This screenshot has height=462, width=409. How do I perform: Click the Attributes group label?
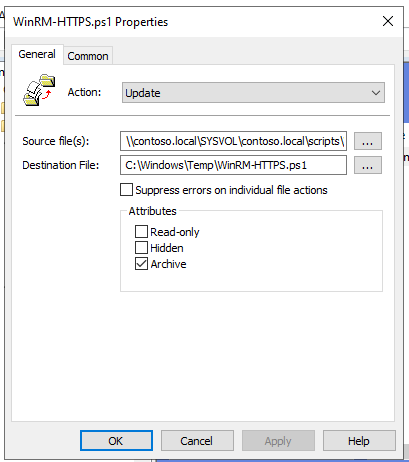tap(152, 211)
